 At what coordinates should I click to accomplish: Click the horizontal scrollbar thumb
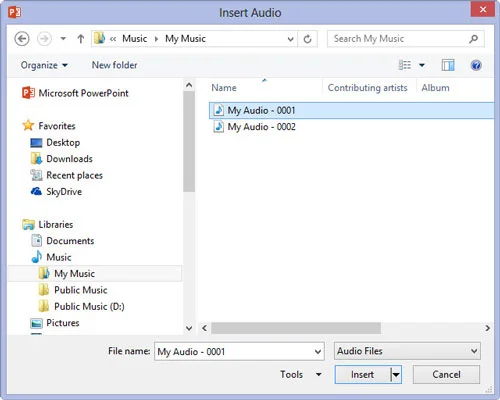pyautogui.click(x=296, y=328)
